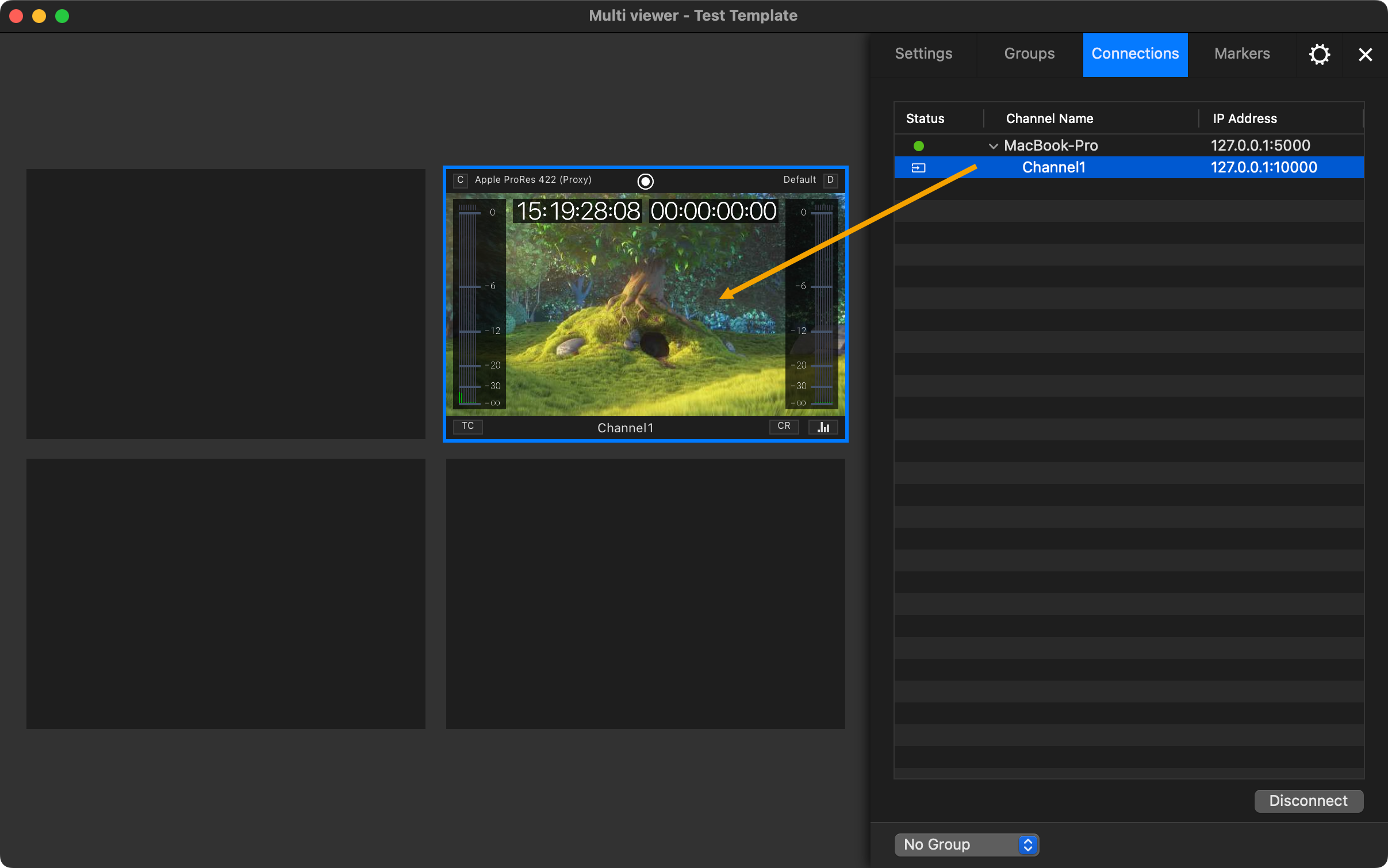Viewport: 1388px width, 868px height.
Task: Click the yellow minimize window button
Action: pyautogui.click(x=39, y=16)
